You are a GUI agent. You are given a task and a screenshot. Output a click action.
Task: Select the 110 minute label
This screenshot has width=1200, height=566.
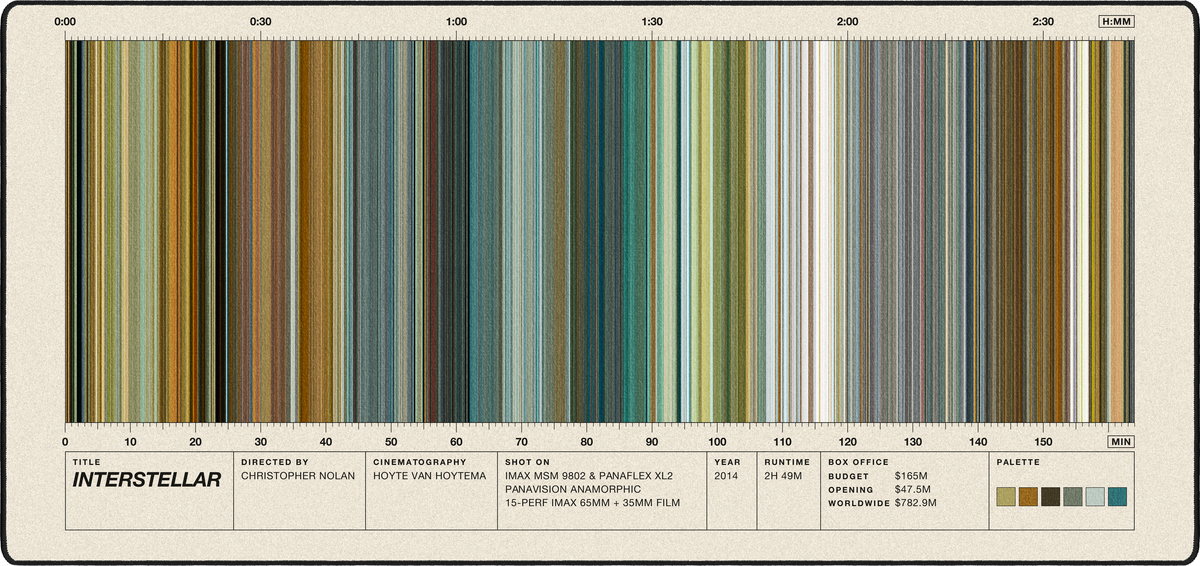[782, 442]
